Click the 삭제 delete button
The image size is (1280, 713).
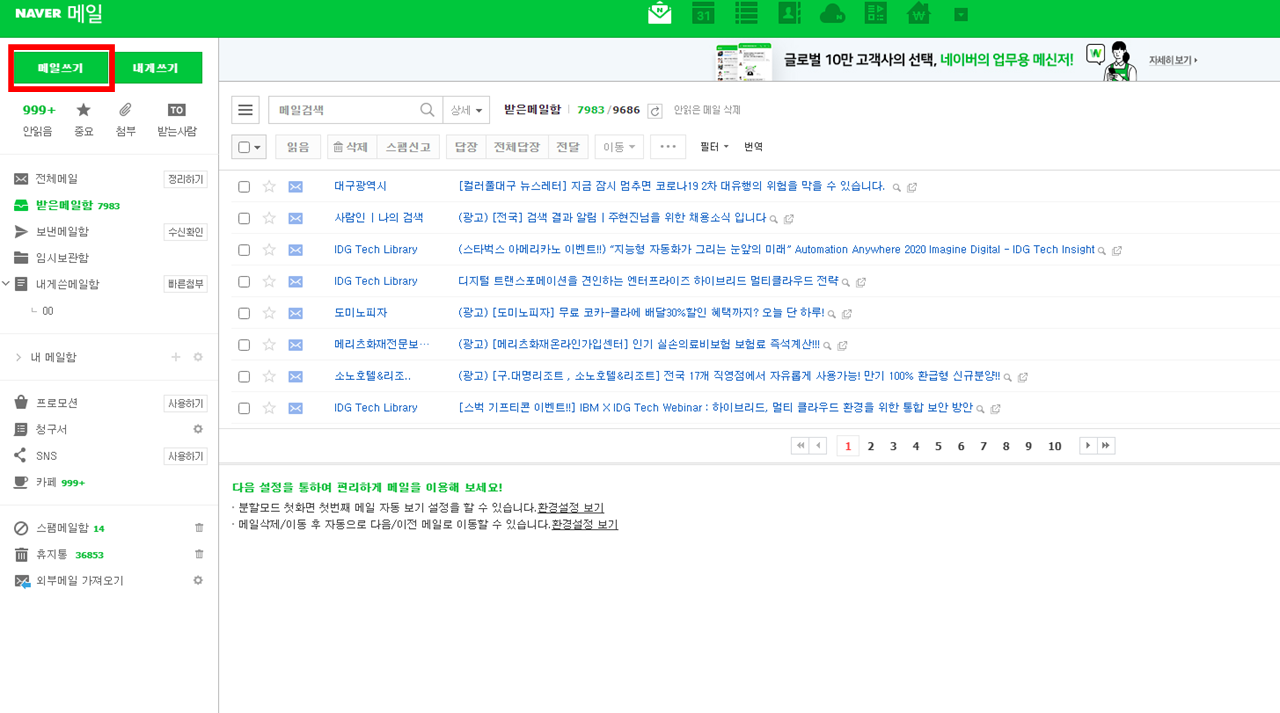(x=351, y=147)
